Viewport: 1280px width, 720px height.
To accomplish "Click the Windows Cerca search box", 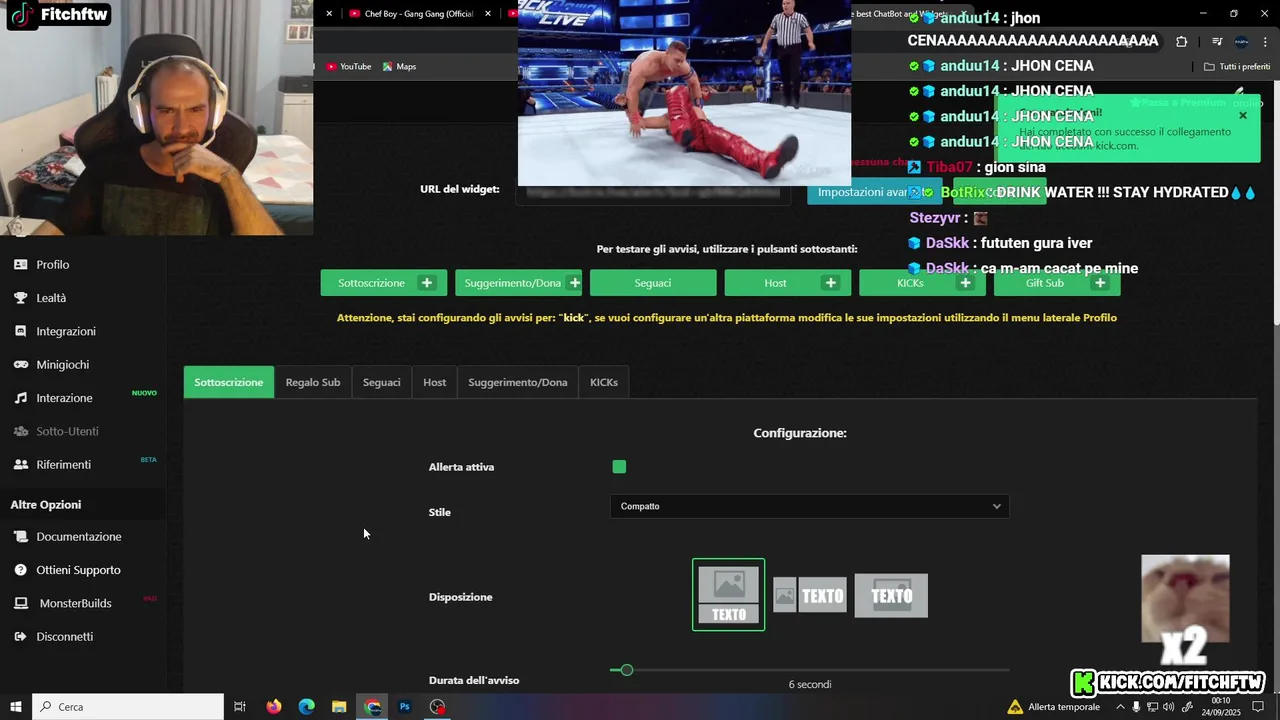I will [128, 707].
